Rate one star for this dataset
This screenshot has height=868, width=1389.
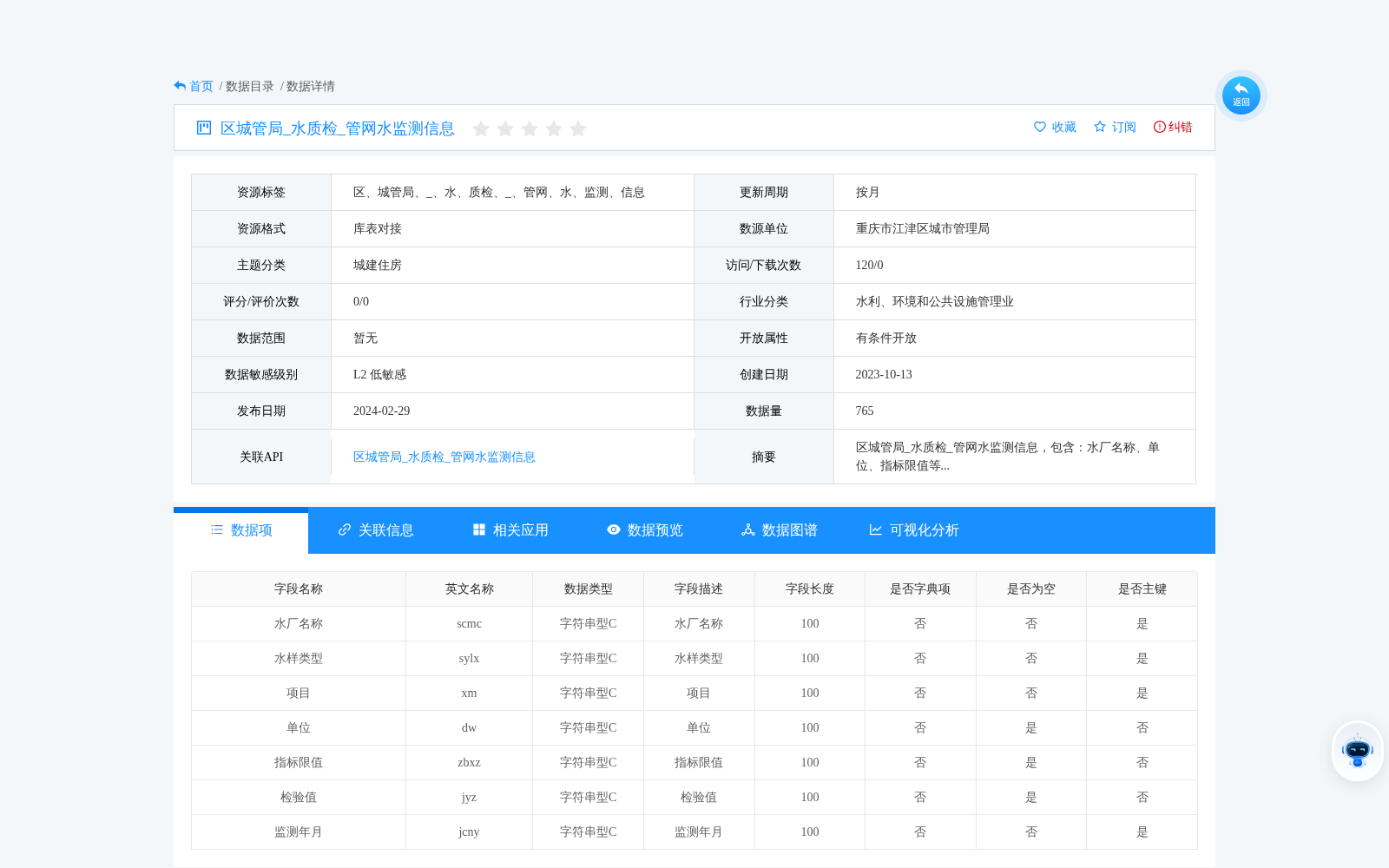point(481,128)
